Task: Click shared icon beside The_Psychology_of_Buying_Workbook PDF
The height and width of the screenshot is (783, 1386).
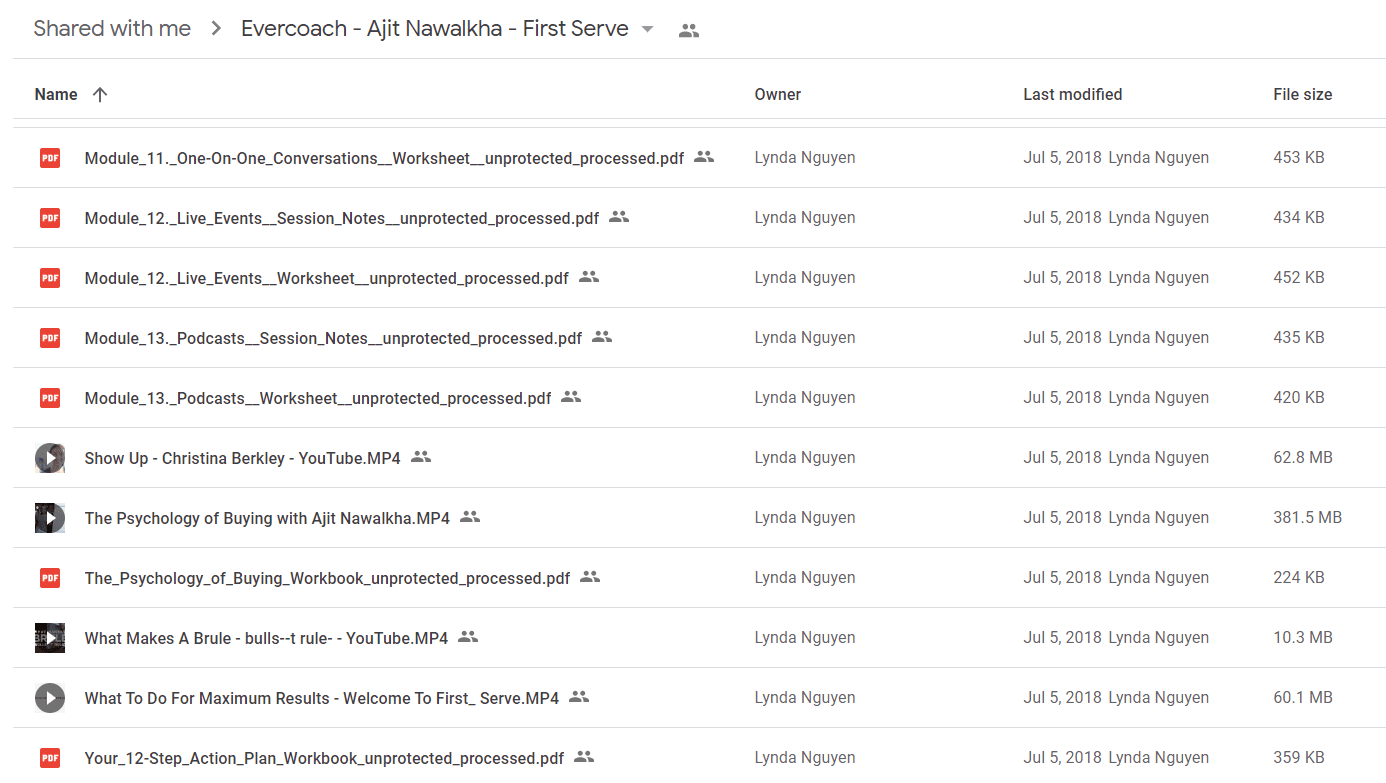Action: 590,577
